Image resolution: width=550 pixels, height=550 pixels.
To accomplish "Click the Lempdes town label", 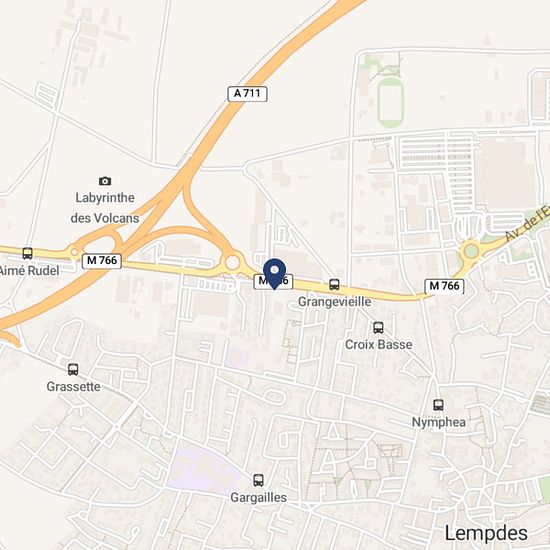I will 486,533.
